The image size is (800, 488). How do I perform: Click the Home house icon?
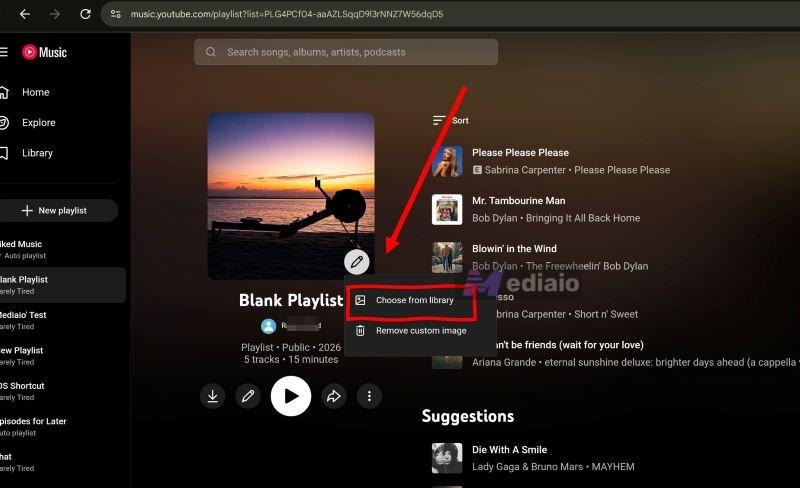click(4, 92)
